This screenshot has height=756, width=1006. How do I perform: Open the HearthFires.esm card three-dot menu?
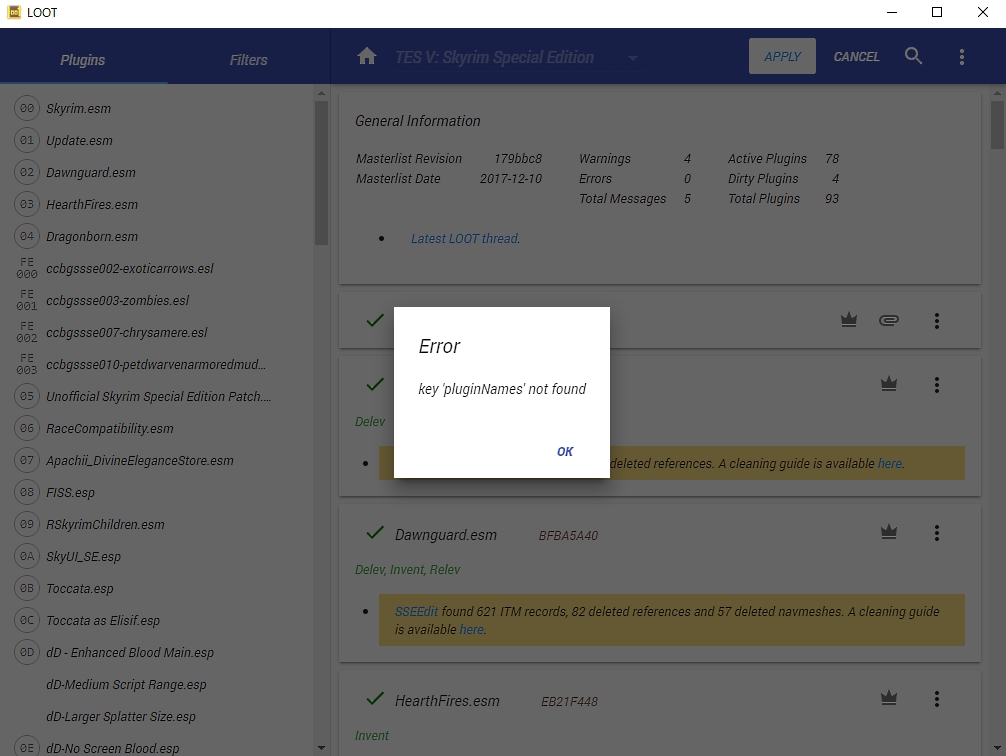937,698
